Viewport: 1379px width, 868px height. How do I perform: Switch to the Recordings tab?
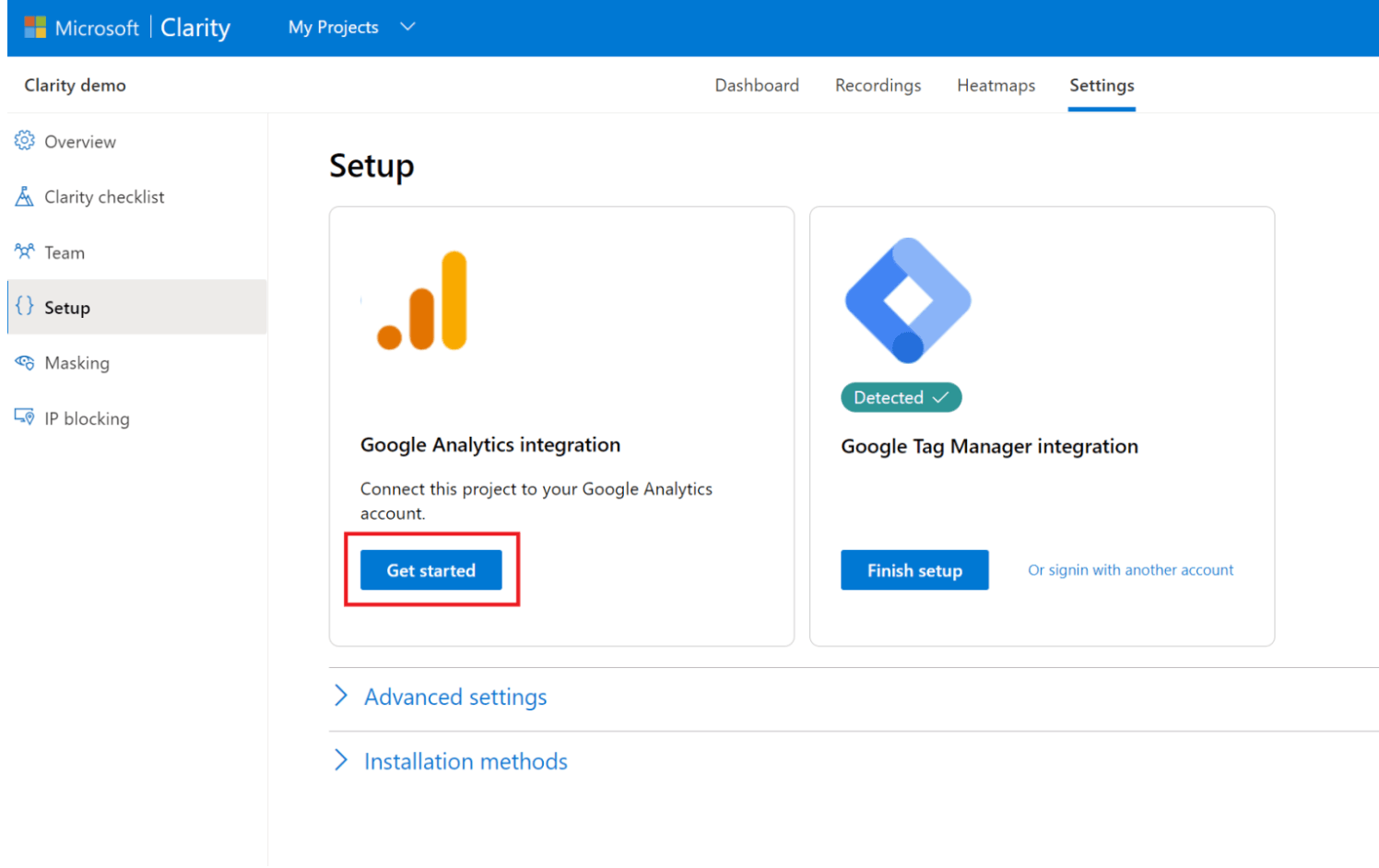pos(878,85)
